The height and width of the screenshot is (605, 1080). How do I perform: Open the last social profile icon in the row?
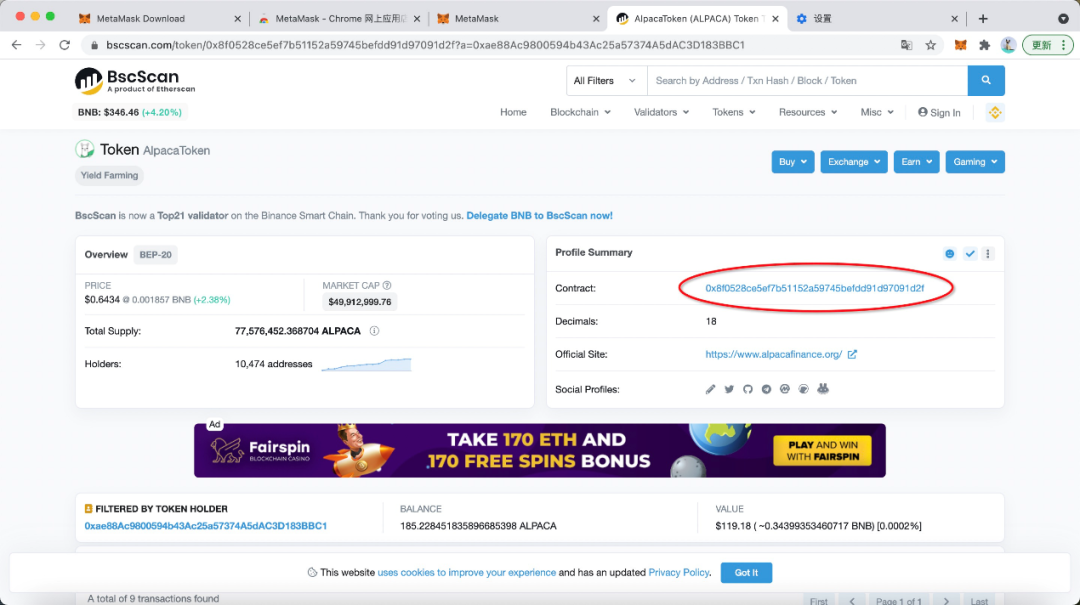coord(822,389)
